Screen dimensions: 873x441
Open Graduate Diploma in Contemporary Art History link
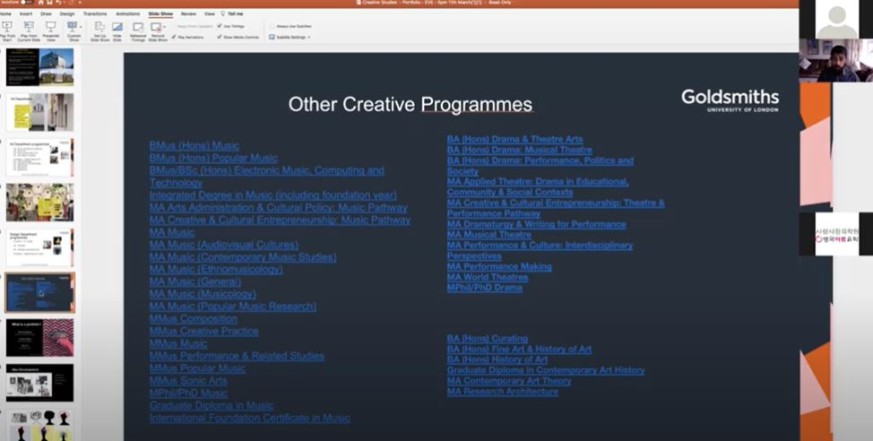tap(546, 370)
